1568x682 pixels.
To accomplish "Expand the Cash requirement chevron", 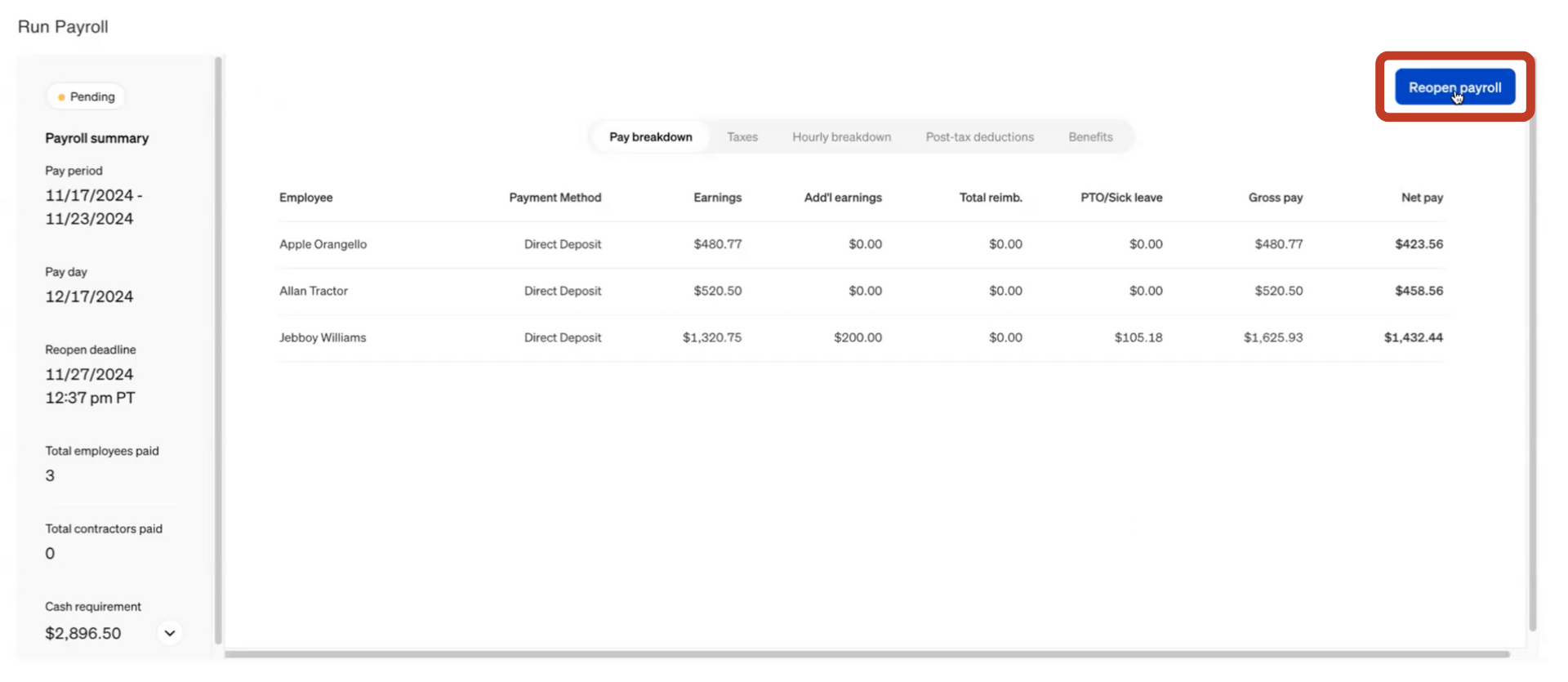I will (170, 633).
